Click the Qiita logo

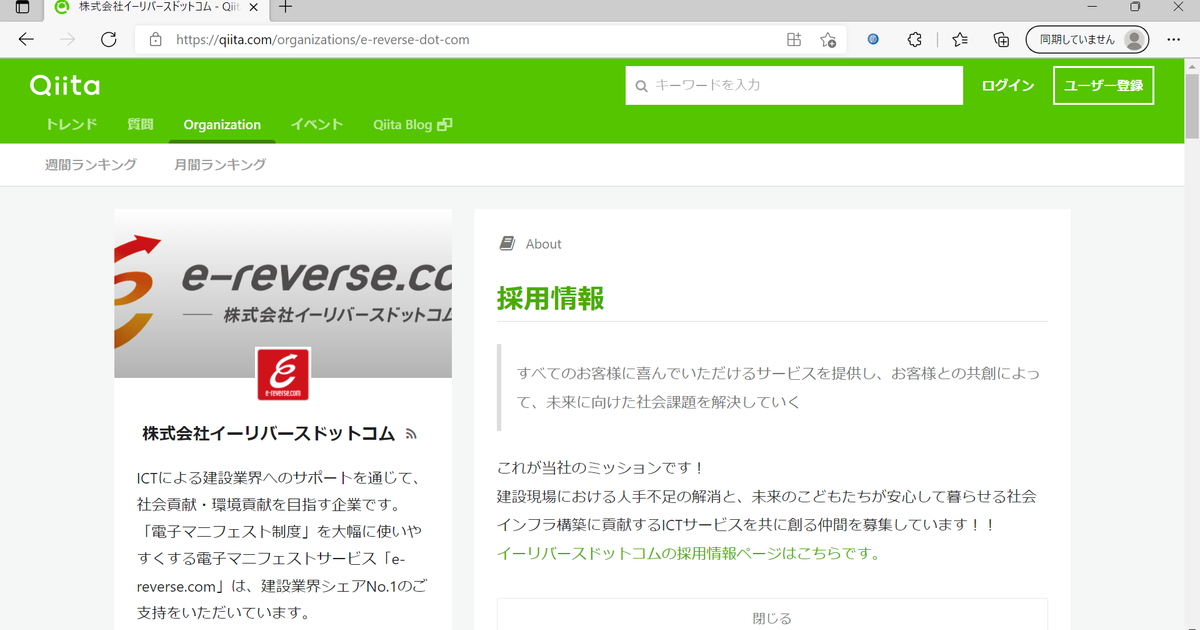coord(65,85)
